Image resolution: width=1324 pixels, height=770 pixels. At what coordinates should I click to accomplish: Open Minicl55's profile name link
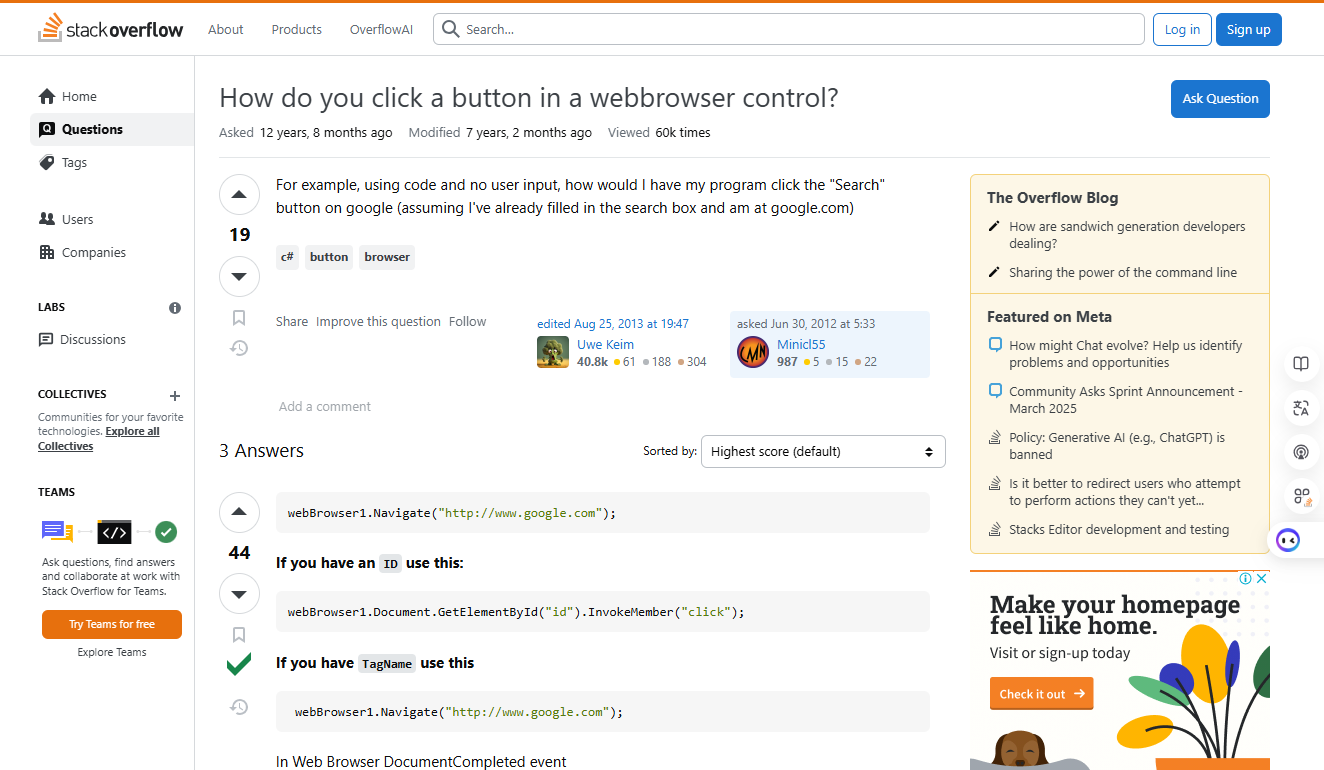coord(802,345)
